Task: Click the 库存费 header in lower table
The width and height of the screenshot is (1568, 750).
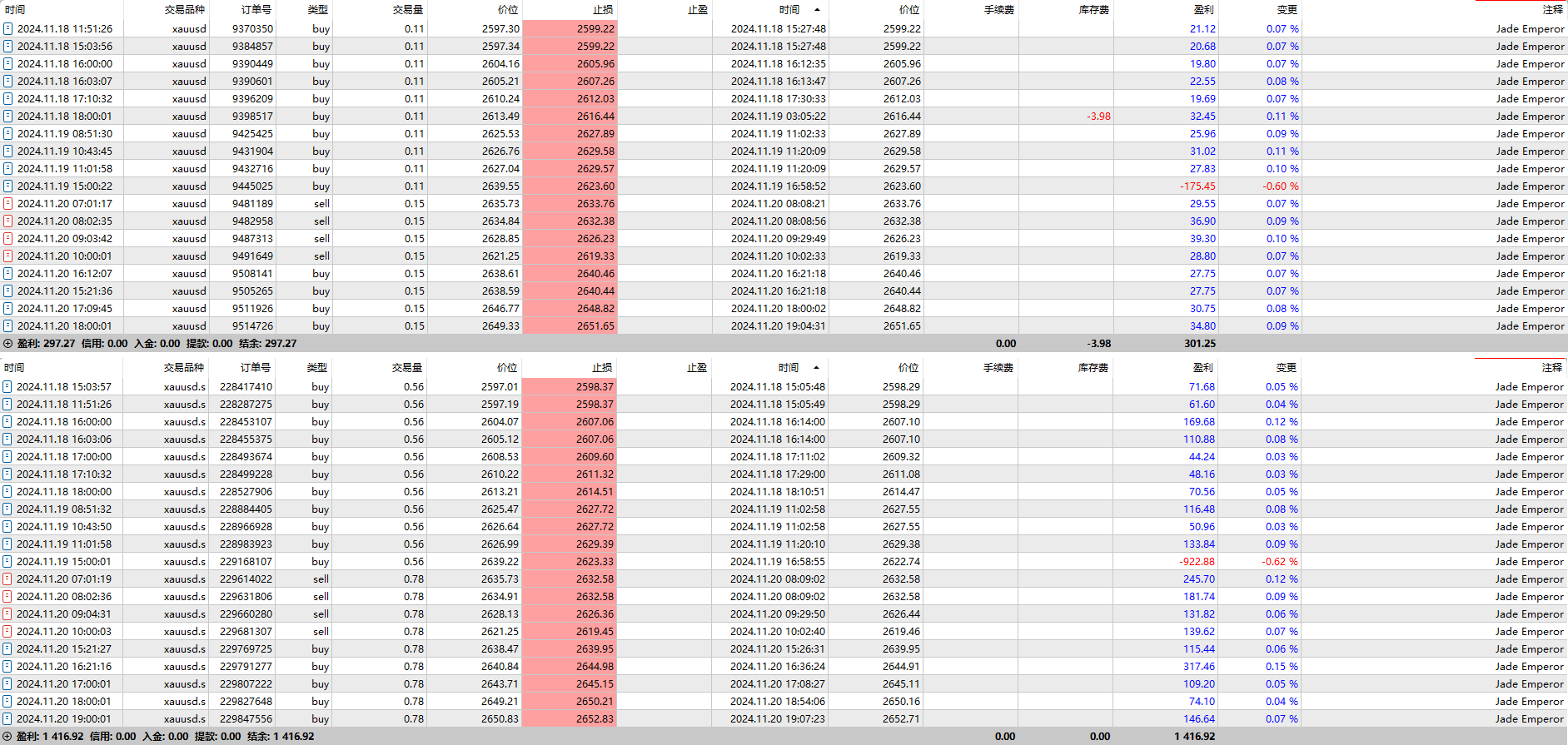Action: 1093,368
